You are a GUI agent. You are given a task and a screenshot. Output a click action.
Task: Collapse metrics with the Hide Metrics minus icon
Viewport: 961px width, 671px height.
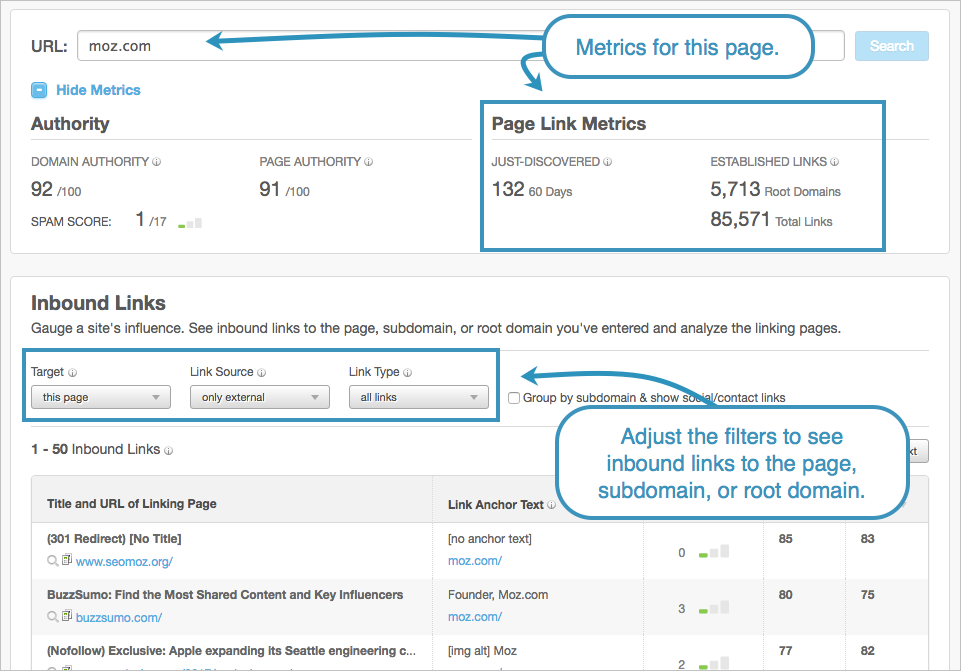[39, 90]
